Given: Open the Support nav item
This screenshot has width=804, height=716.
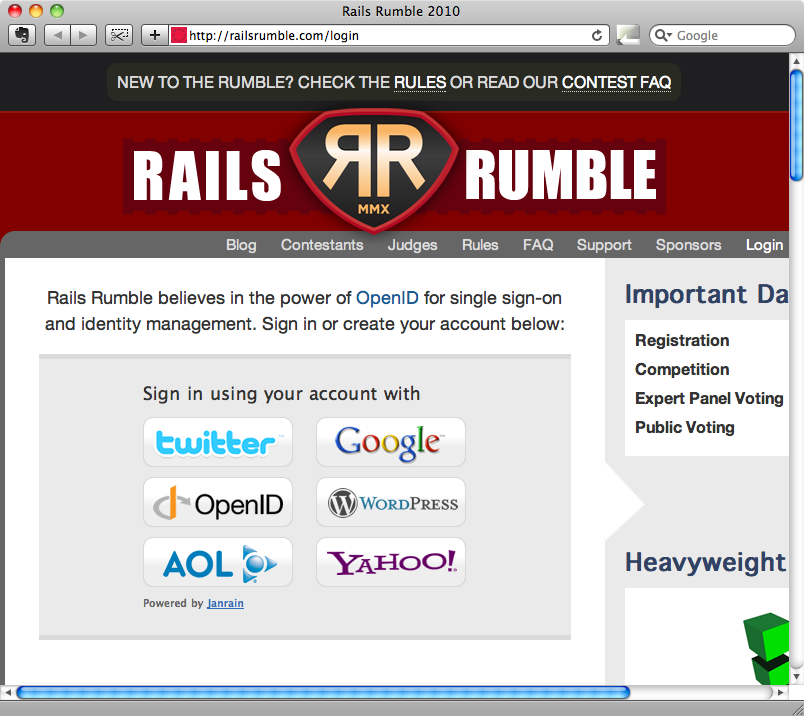Looking at the screenshot, I should coord(604,245).
